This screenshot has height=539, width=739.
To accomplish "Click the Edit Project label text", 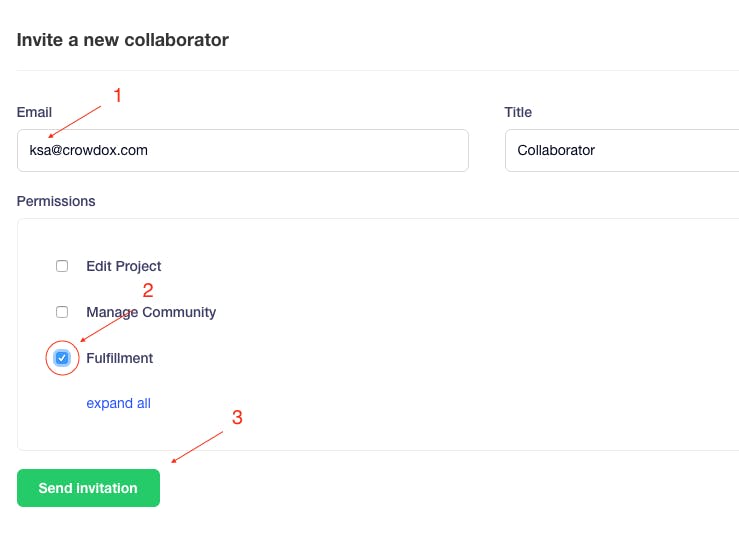I will 123,266.
